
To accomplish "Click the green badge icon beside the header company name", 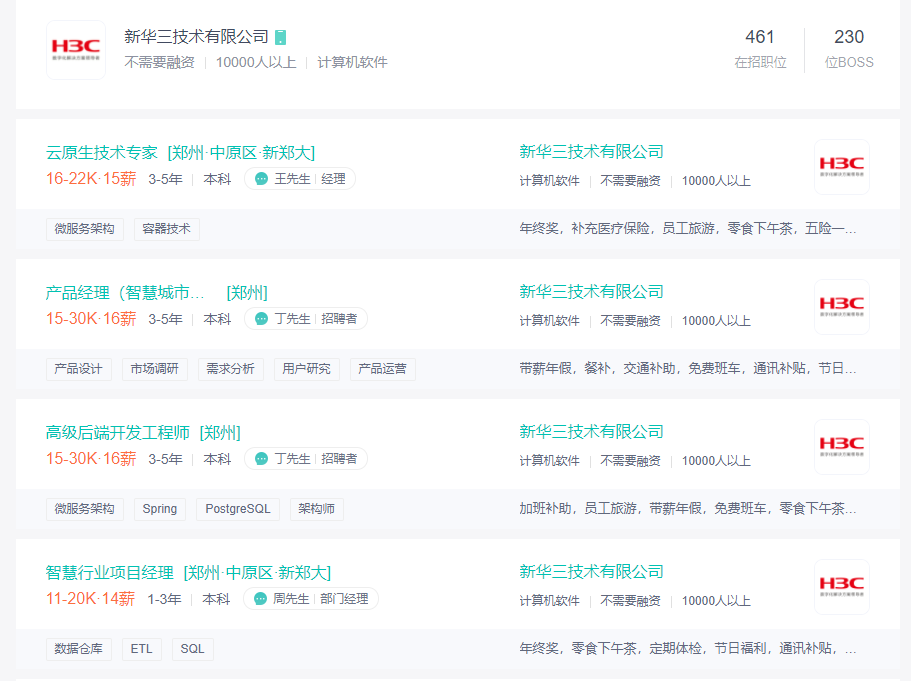I will [281, 37].
